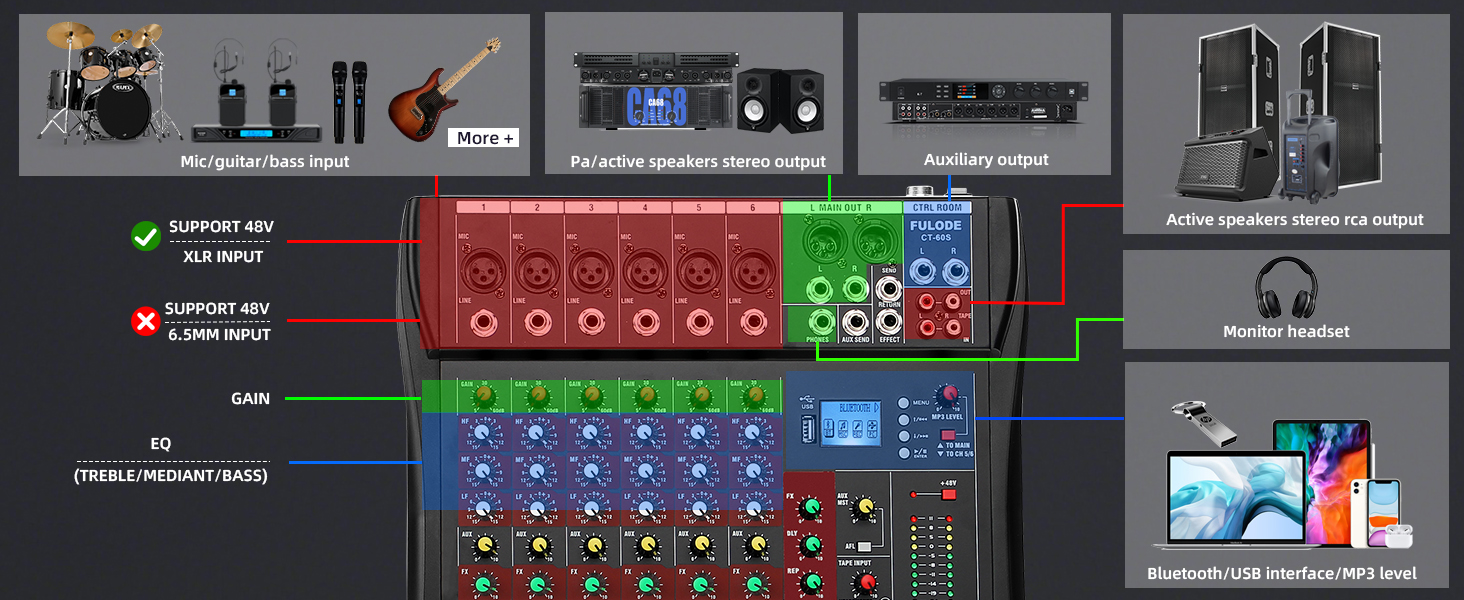Click the channel 3 MIC XLR input
The width and height of the screenshot is (1464, 600).
592,270
